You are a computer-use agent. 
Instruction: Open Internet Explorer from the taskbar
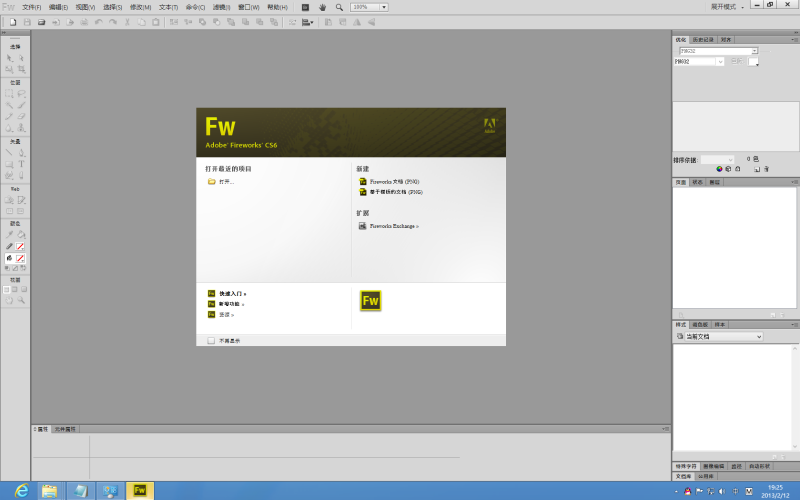pyautogui.click(x=21, y=490)
